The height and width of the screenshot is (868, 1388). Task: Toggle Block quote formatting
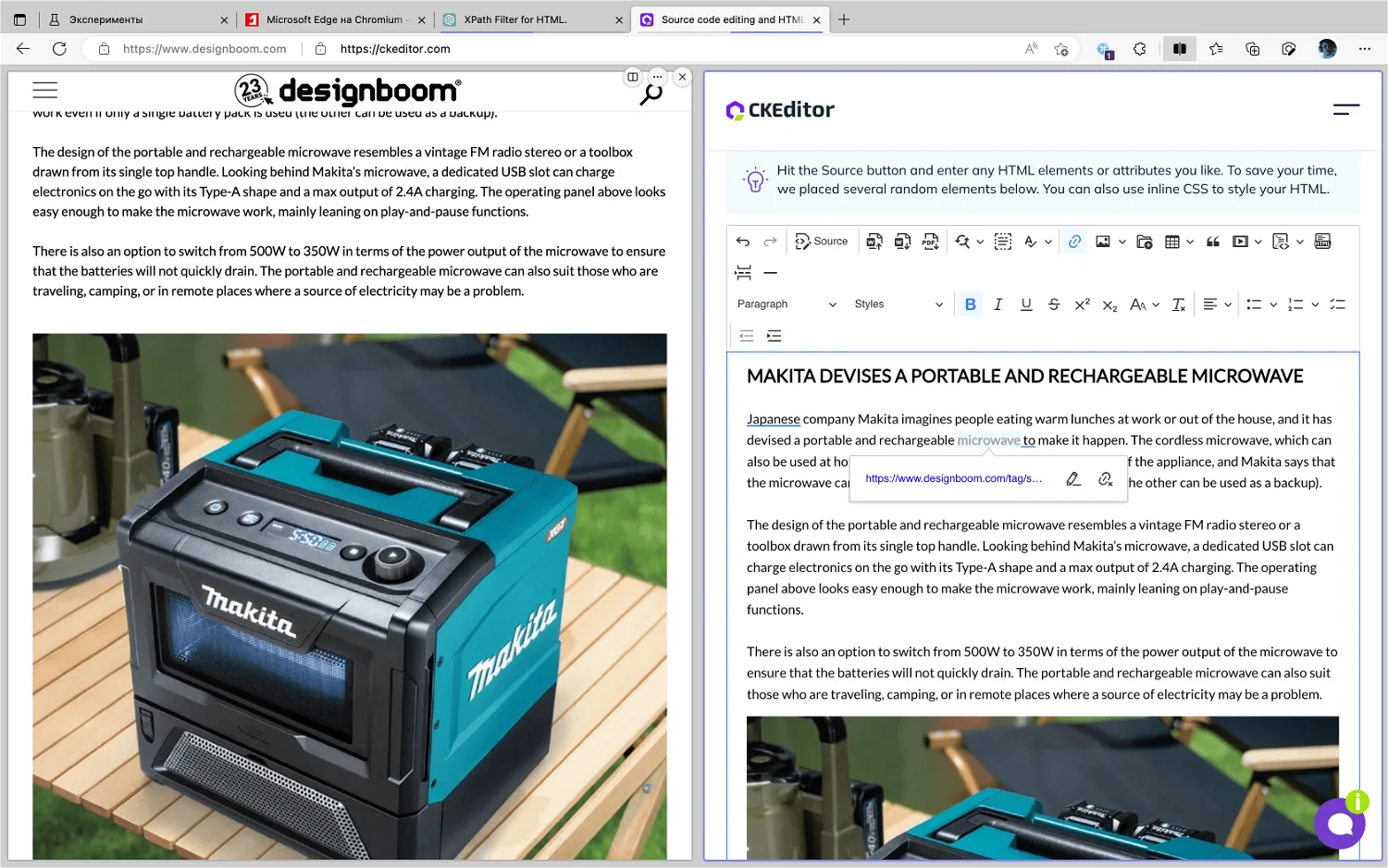[1213, 242]
